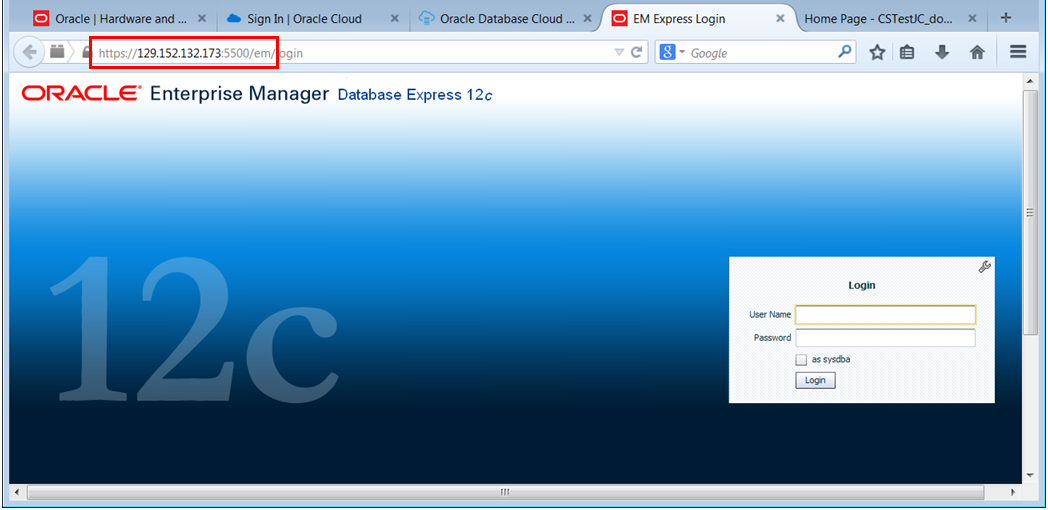
Task: Focus the User Name field
Action: 885,314
